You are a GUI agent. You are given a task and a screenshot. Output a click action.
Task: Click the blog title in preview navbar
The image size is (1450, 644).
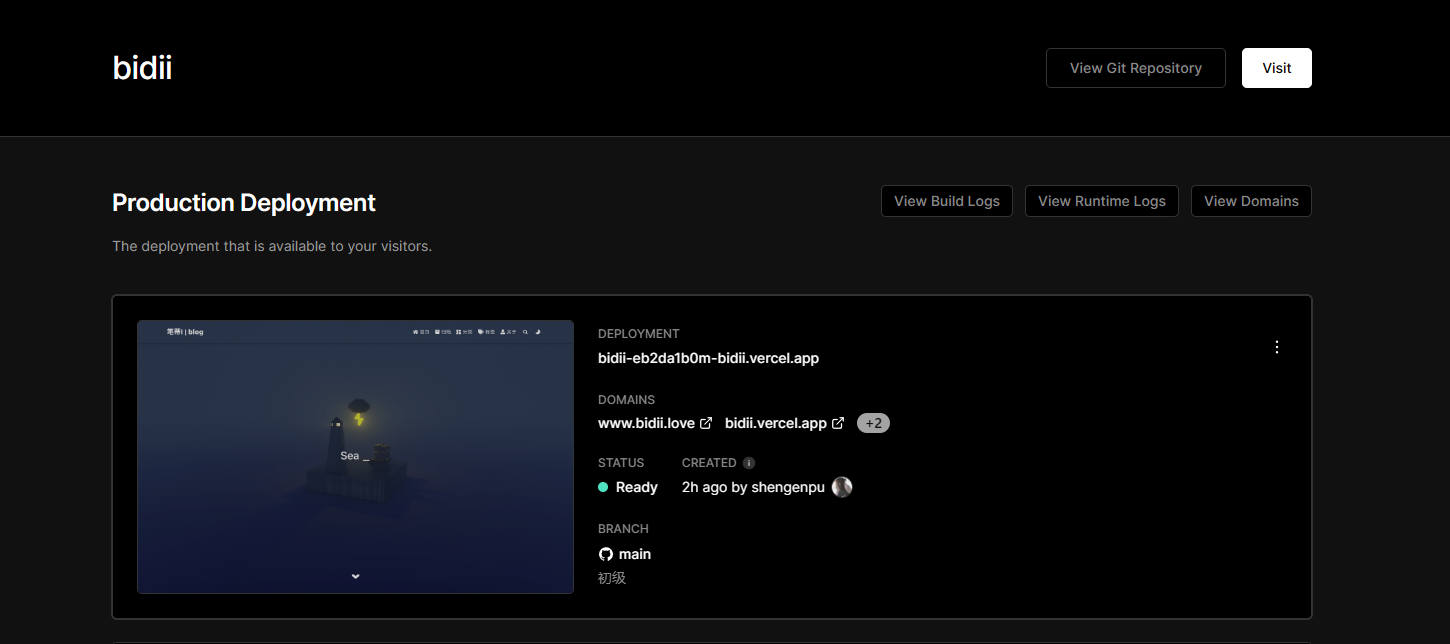coord(185,332)
